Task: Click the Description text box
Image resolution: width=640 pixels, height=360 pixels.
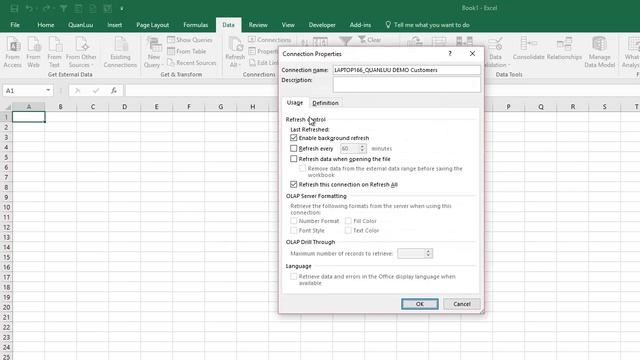Action: click(407, 84)
